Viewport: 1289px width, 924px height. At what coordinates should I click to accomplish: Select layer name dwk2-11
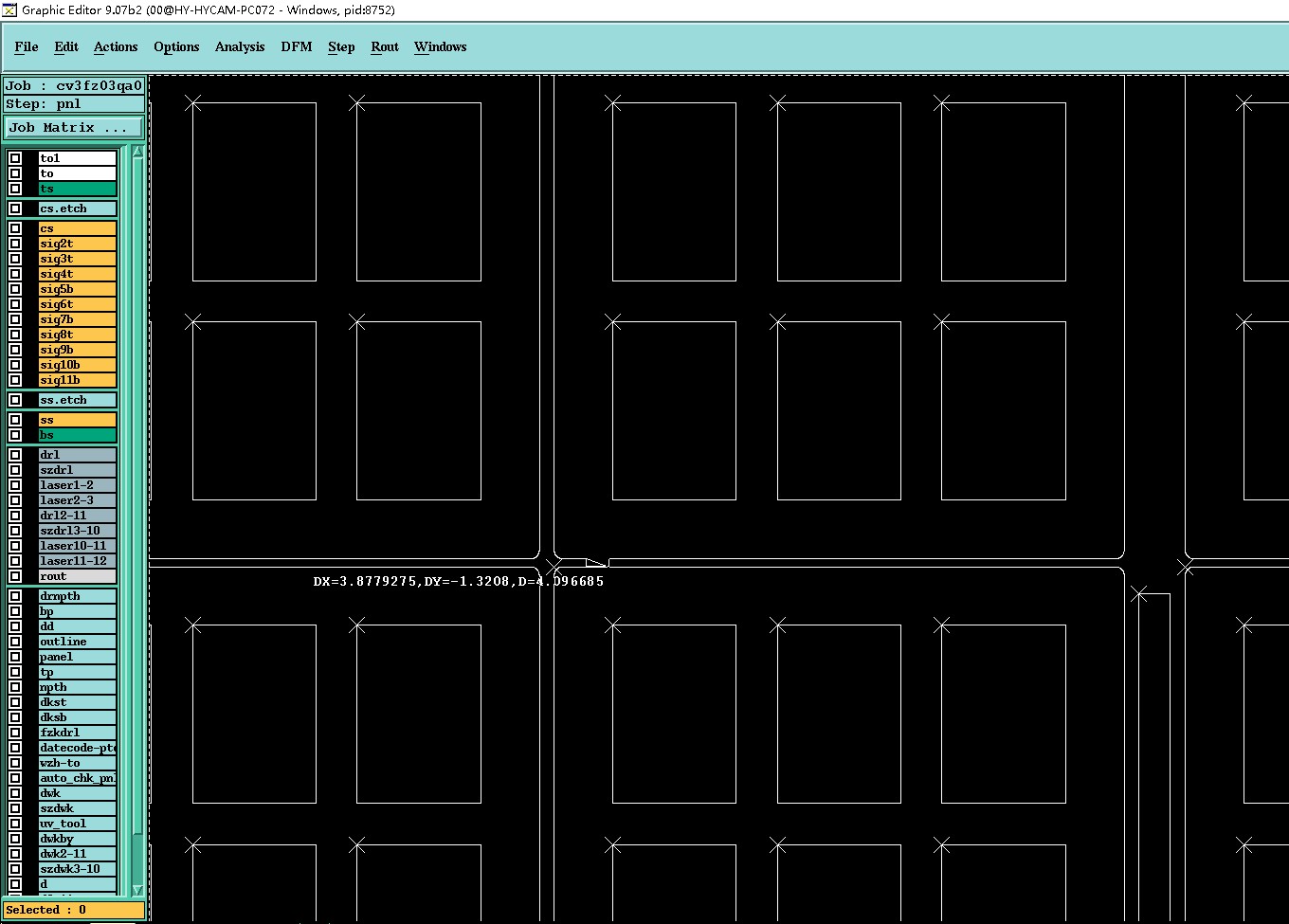click(x=78, y=854)
